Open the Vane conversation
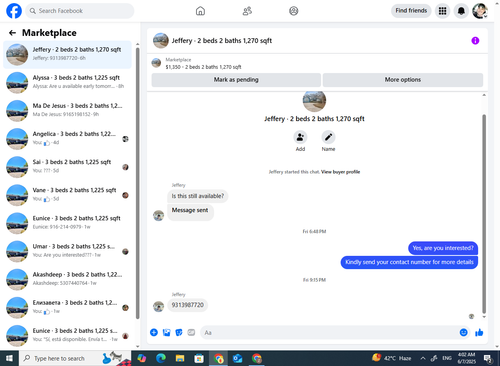Viewport: 500px width, 366px height. click(67, 195)
